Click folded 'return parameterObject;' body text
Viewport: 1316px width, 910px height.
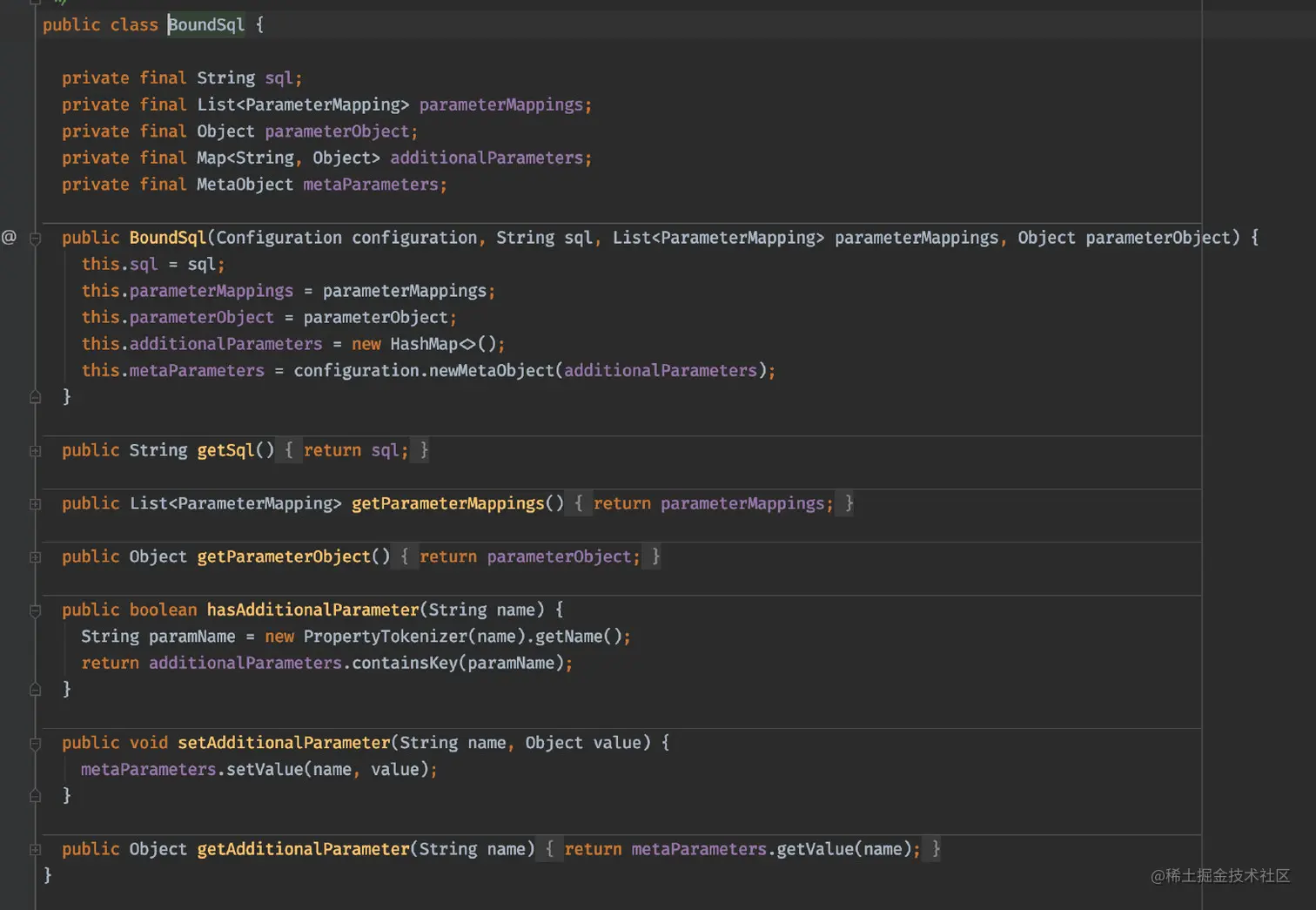(x=530, y=556)
